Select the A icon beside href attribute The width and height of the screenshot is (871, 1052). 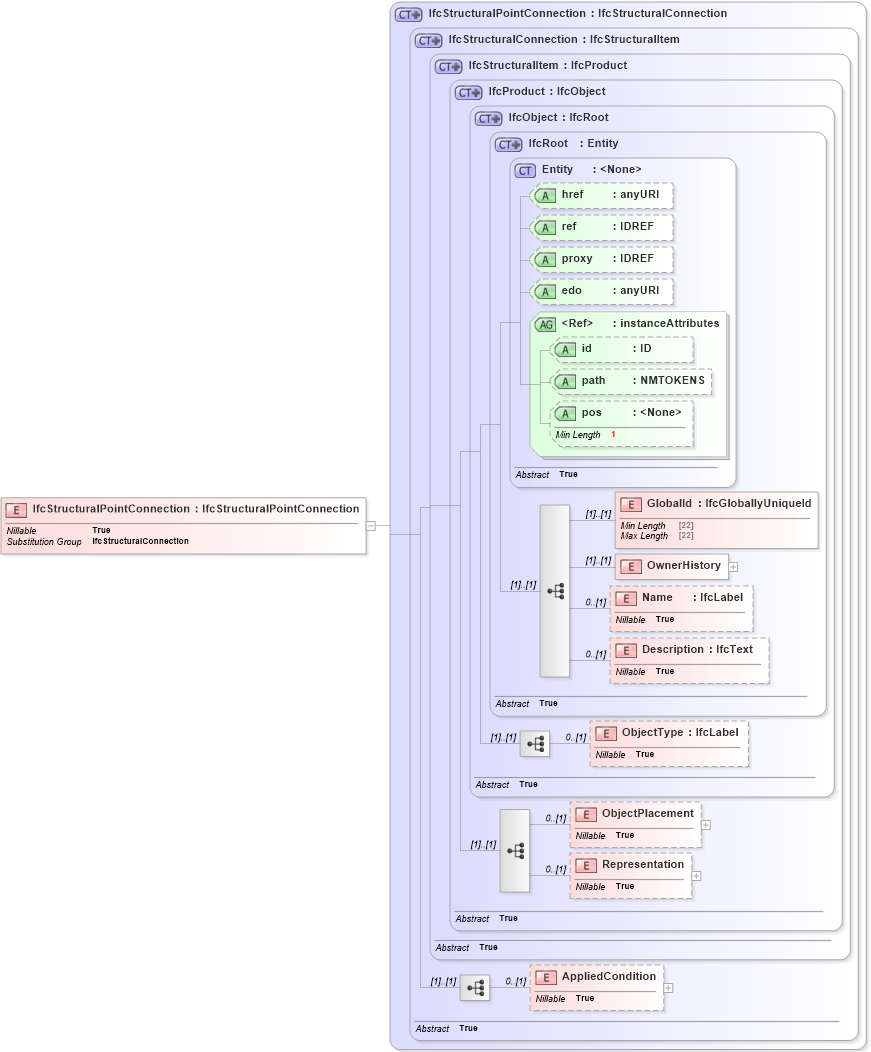546,195
